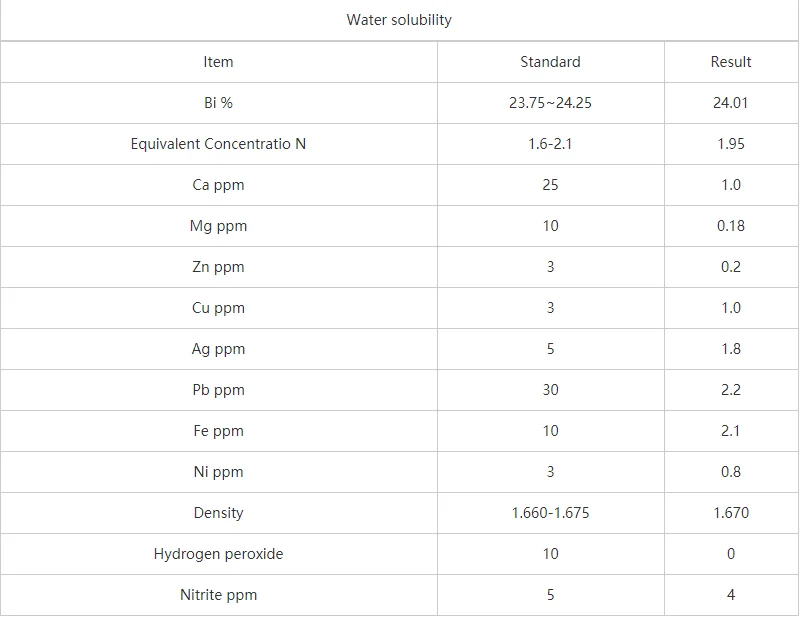Viewport: 801px width, 617px height.
Task: Click the Pb standard value 30
Action: (550, 390)
